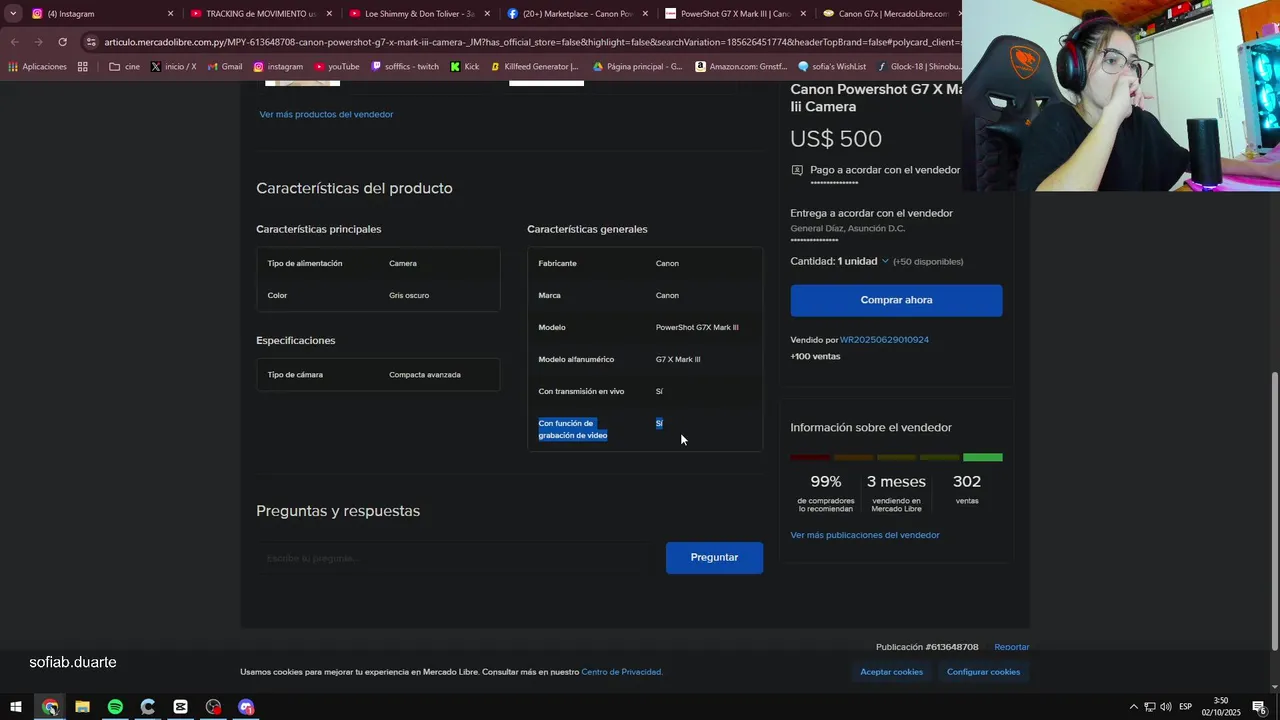The height and width of the screenshot is (720, 1280).
Task: Open Ver más productos del vendedor link
Action: [326, 114]
